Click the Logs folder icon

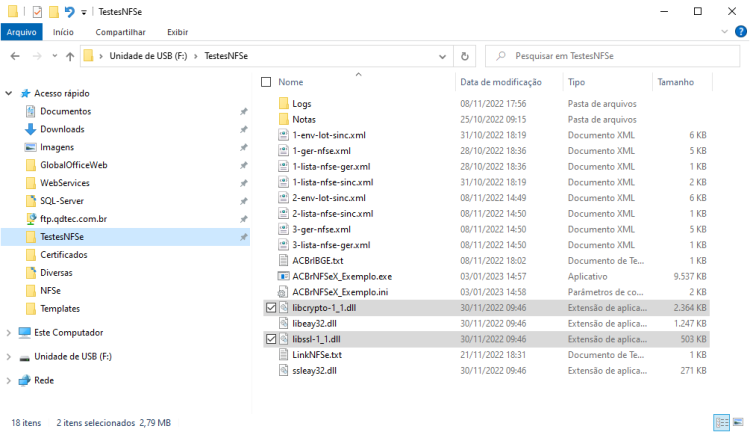coord(284,103)
